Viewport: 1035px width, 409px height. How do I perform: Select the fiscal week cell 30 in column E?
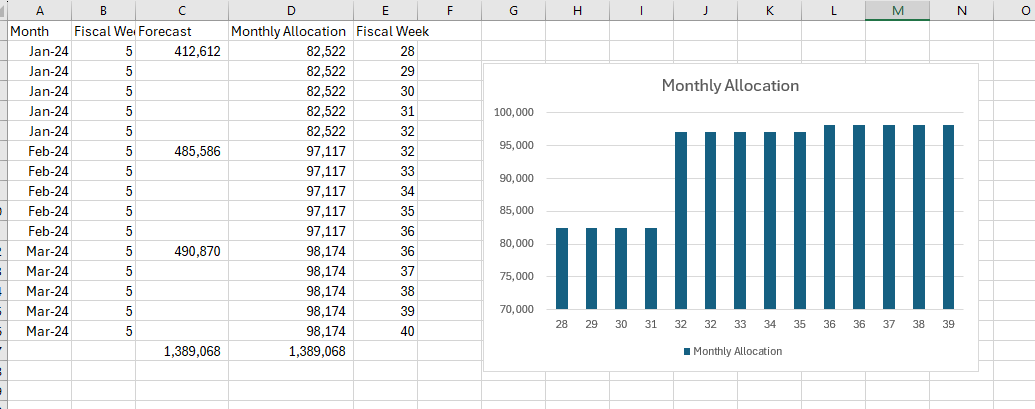tap(385, 91)
